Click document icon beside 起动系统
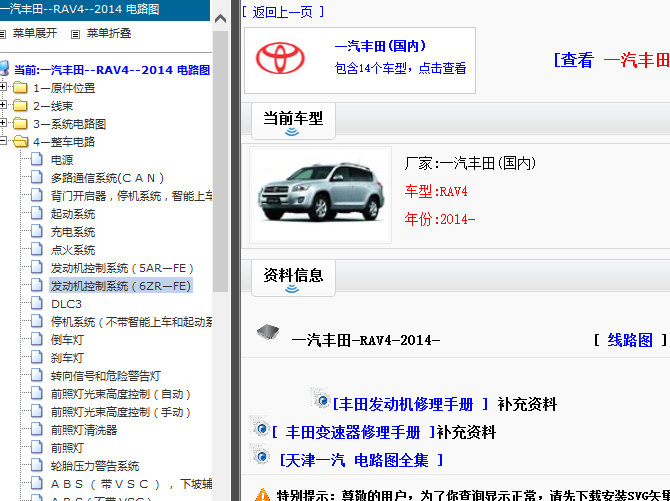Viewport: 670px width, 501px height. (x=37, y=213)
